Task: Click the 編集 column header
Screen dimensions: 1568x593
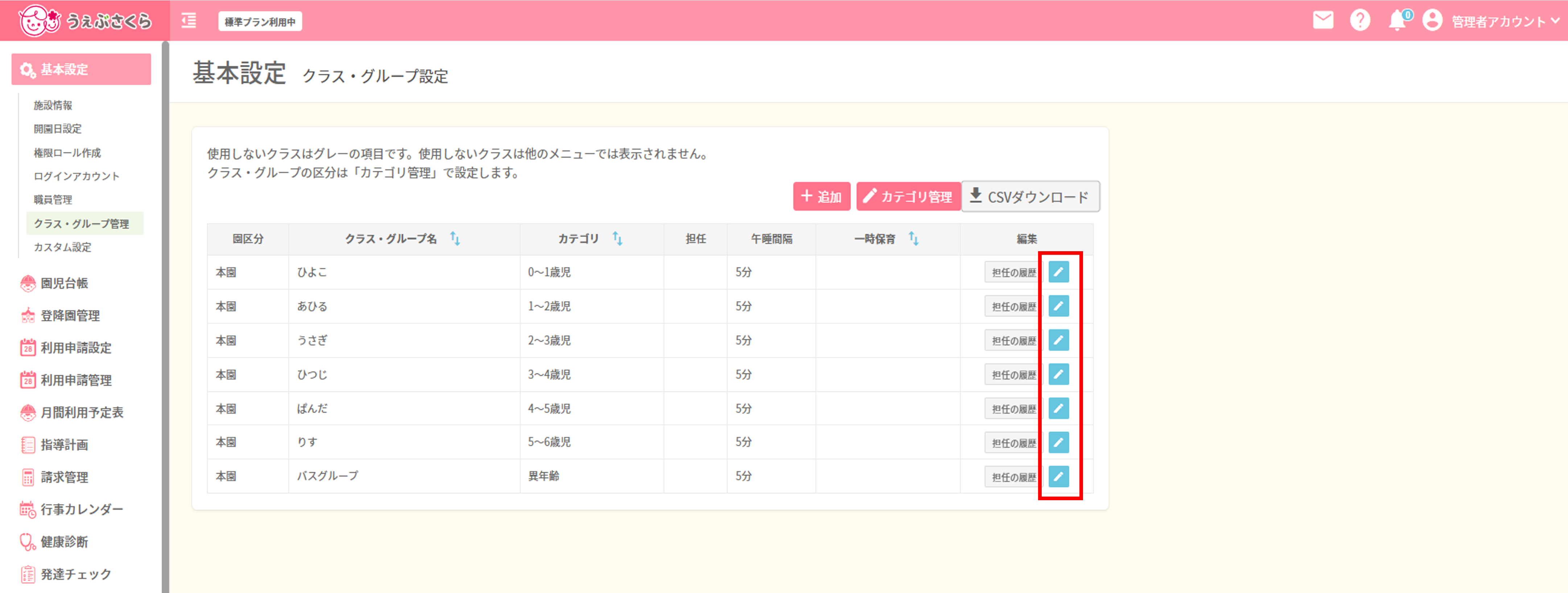Action: 1026,239
